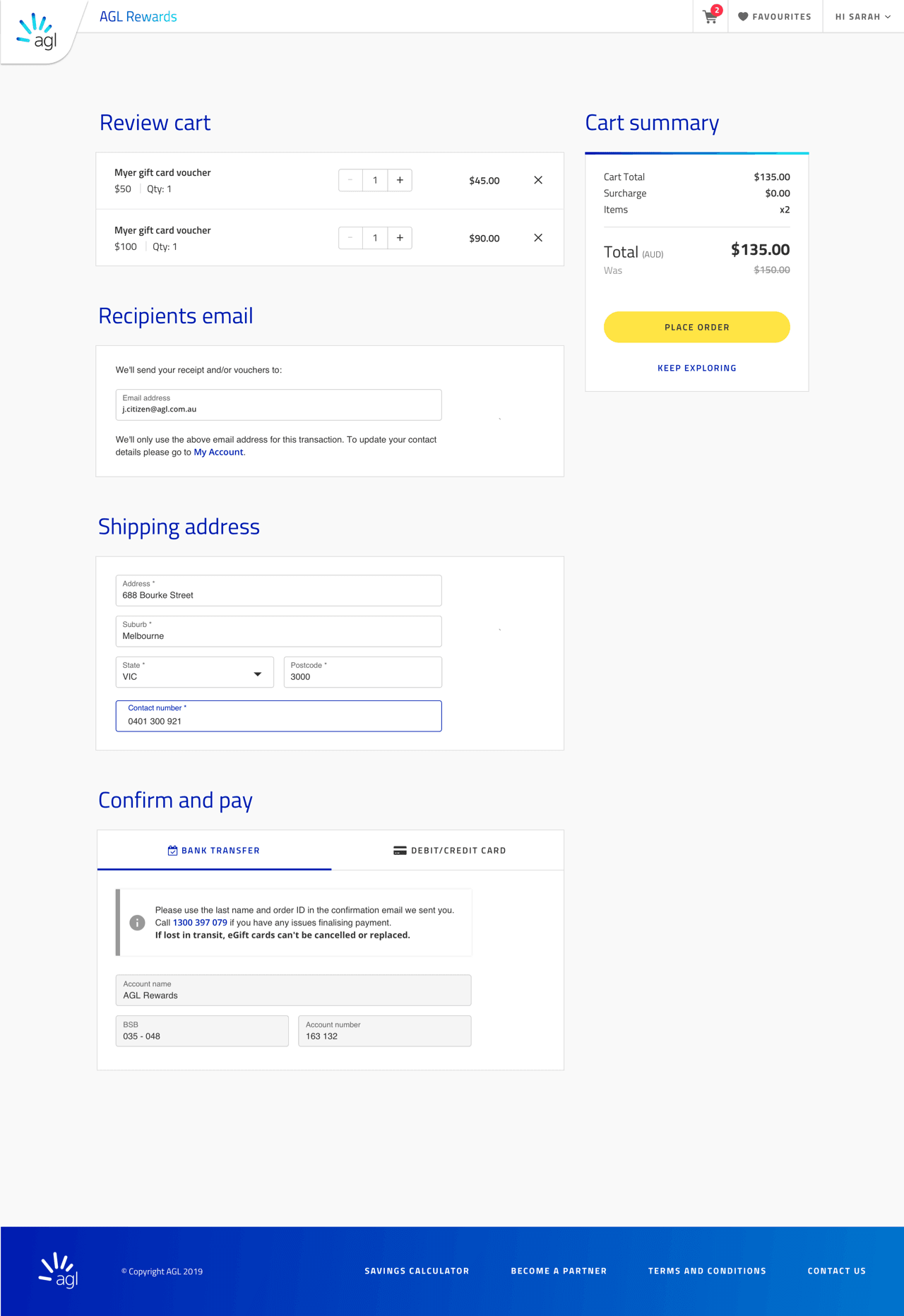Viewport: 904px width, 1316px height.
Task: Click Keep Exploring link
Action: coord(696,368)
